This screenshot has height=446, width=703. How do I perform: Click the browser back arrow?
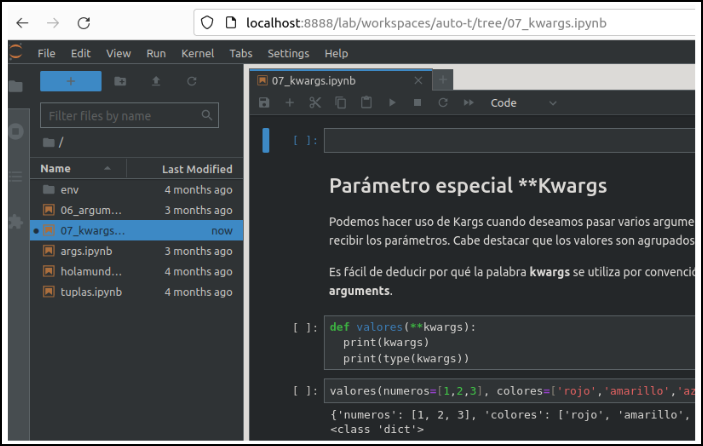pos(22,23)
